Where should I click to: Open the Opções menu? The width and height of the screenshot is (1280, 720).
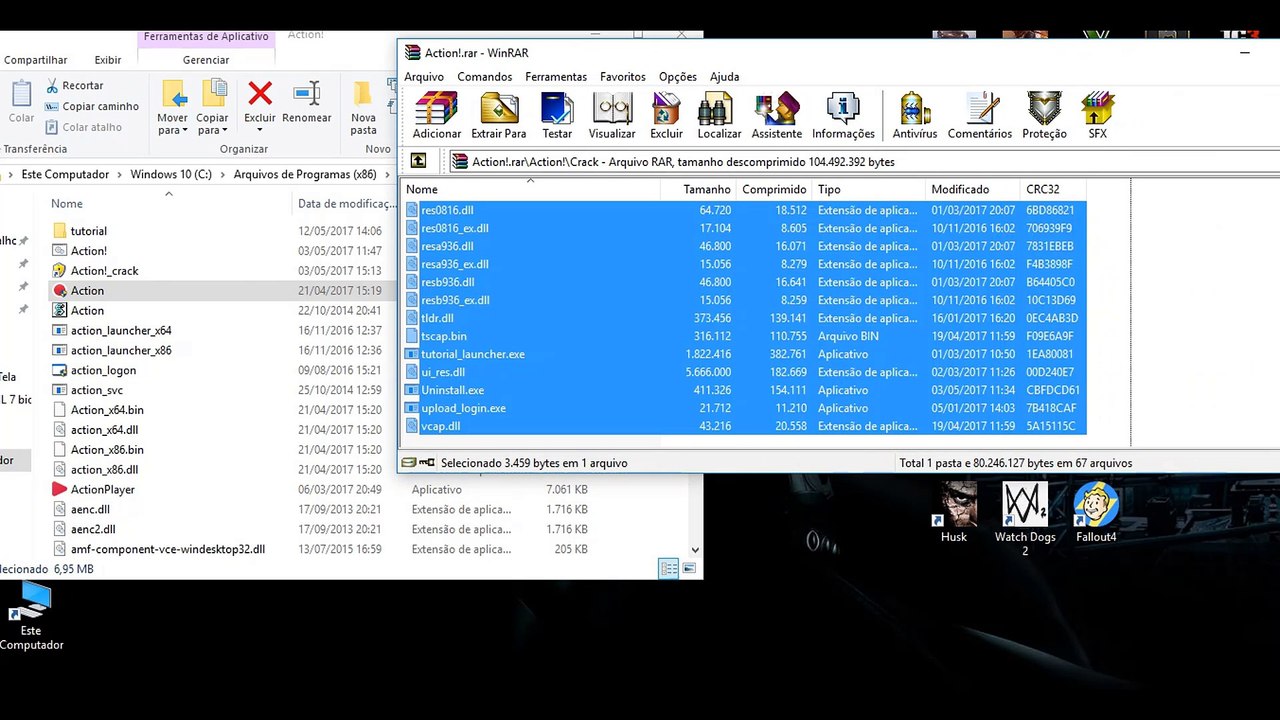(x=678, y=77)
